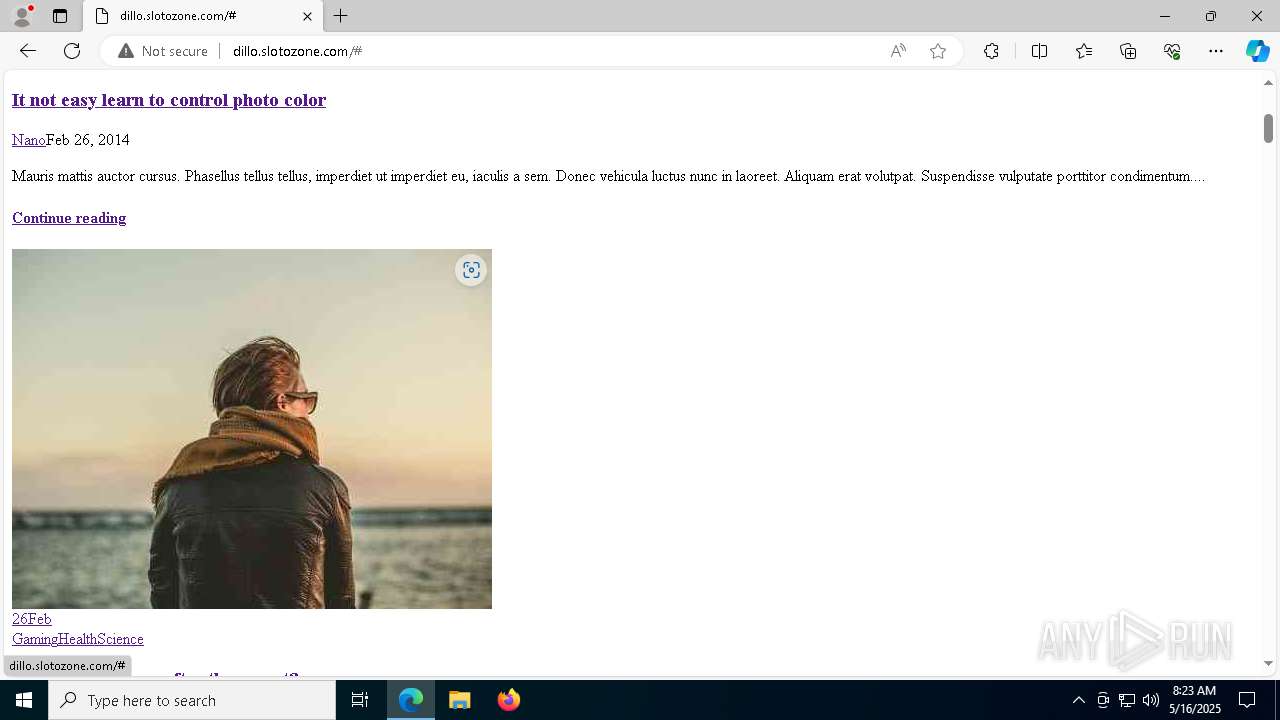Launch Copilot sidebar icon

1257,51
